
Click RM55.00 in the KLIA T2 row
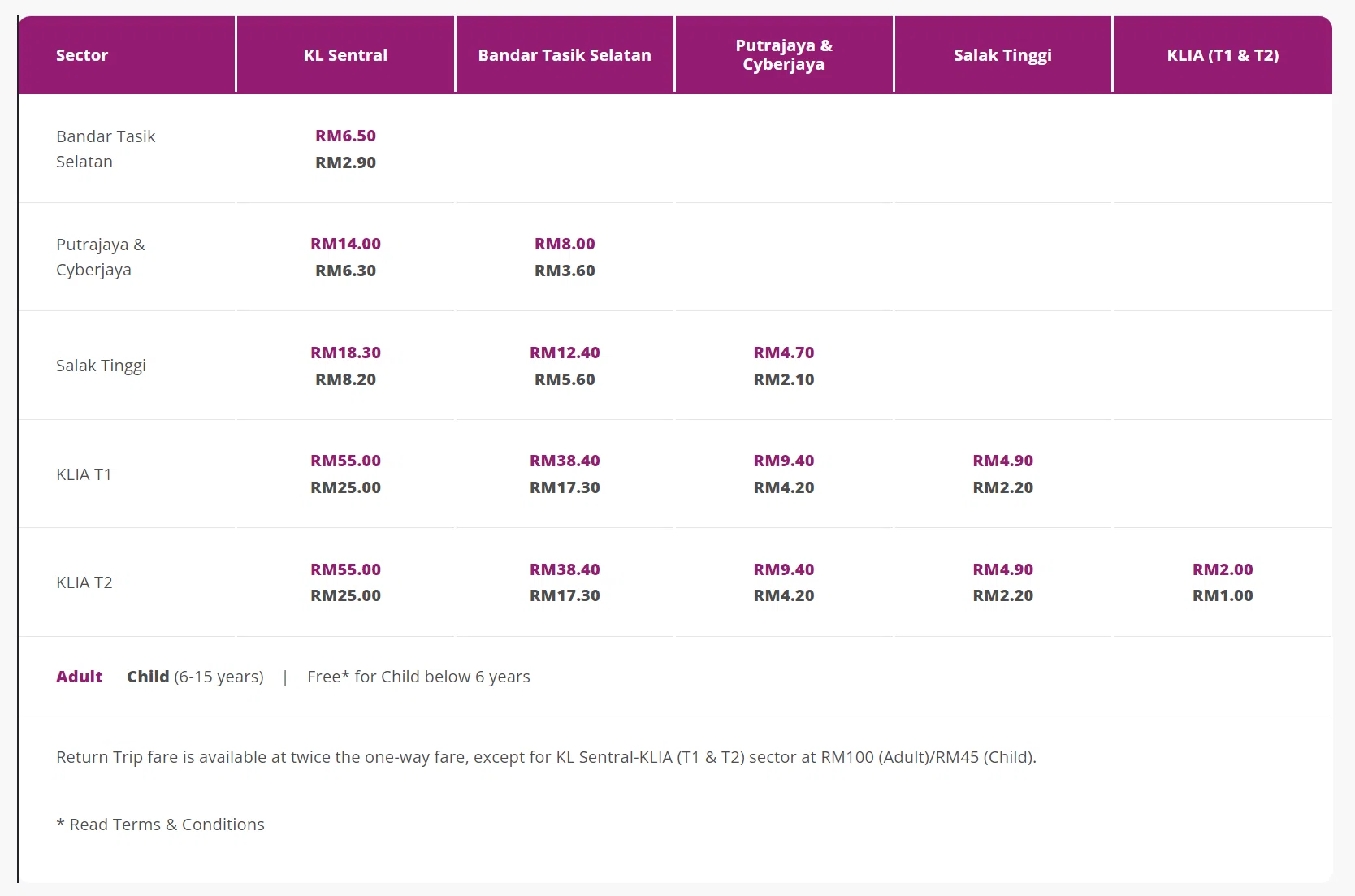pos(345,569)
